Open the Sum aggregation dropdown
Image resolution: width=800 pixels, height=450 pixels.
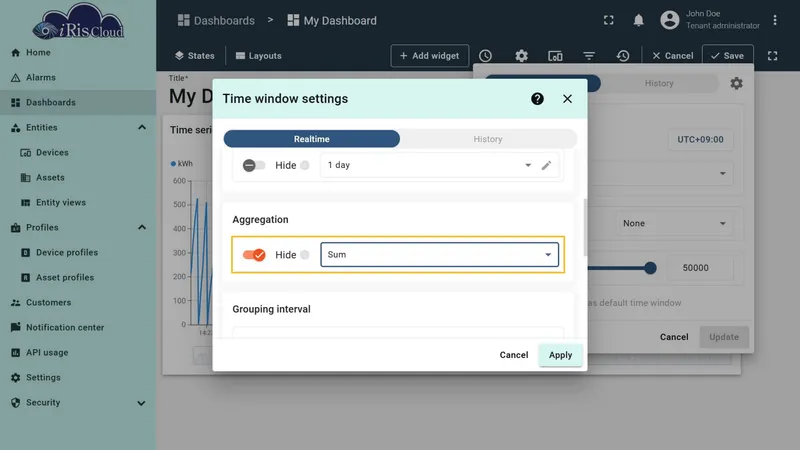point(439,255)
